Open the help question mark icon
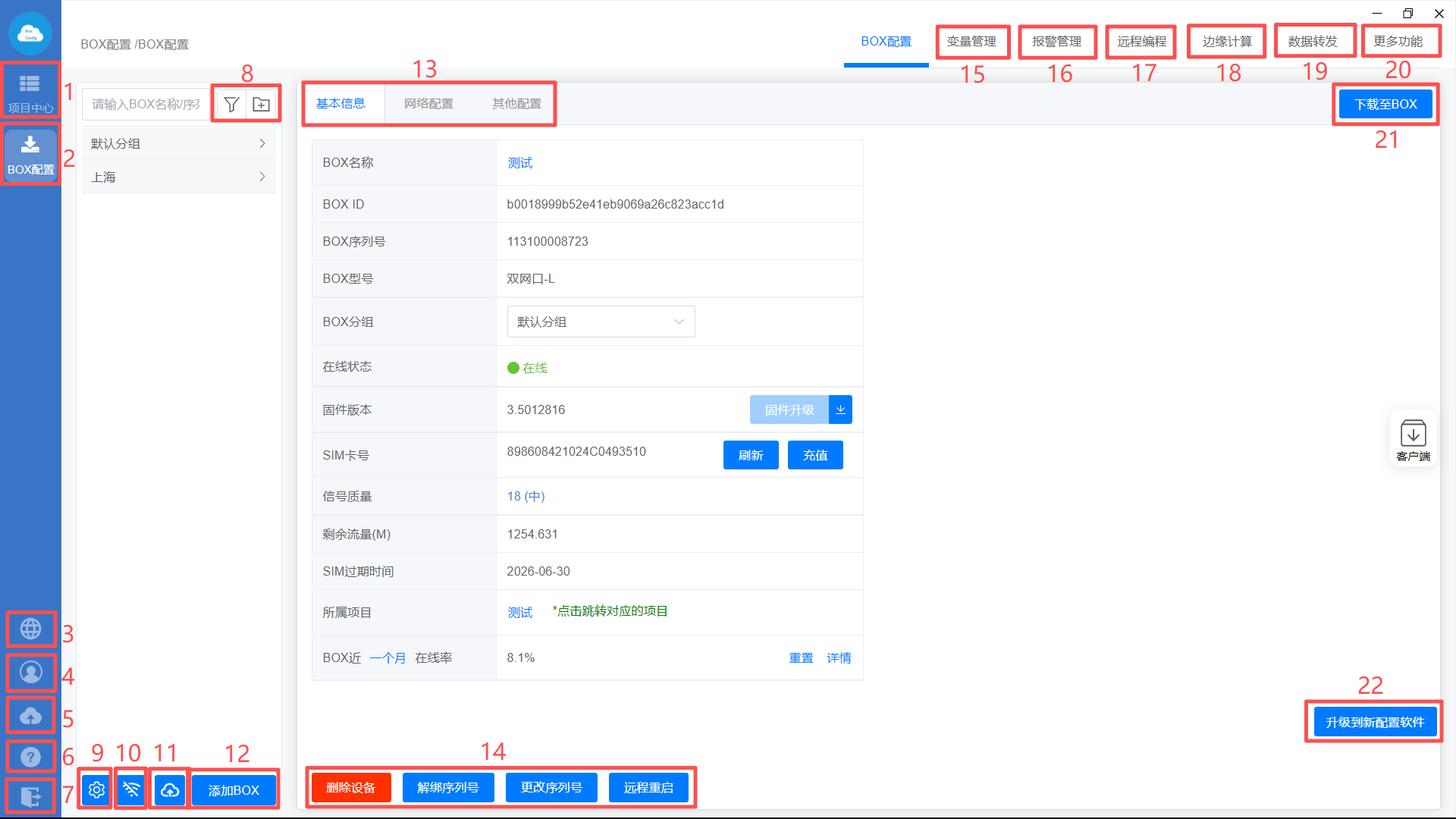1456x819 pixels. coord(30,756)
